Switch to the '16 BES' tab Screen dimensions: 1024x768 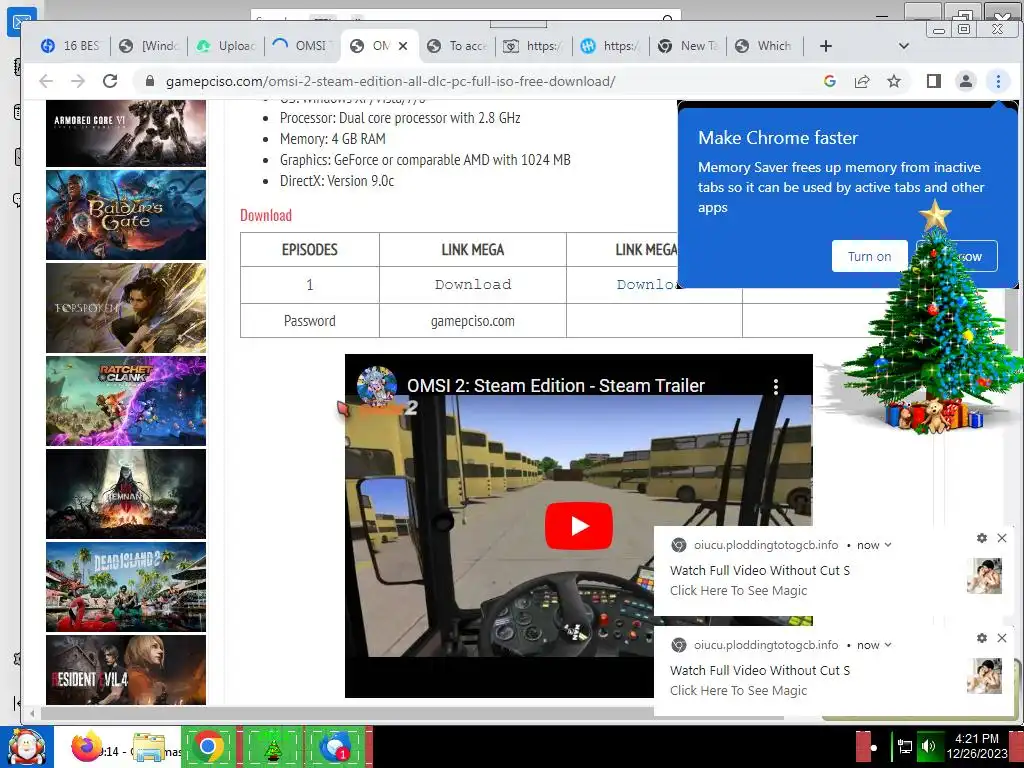point(71,46)
